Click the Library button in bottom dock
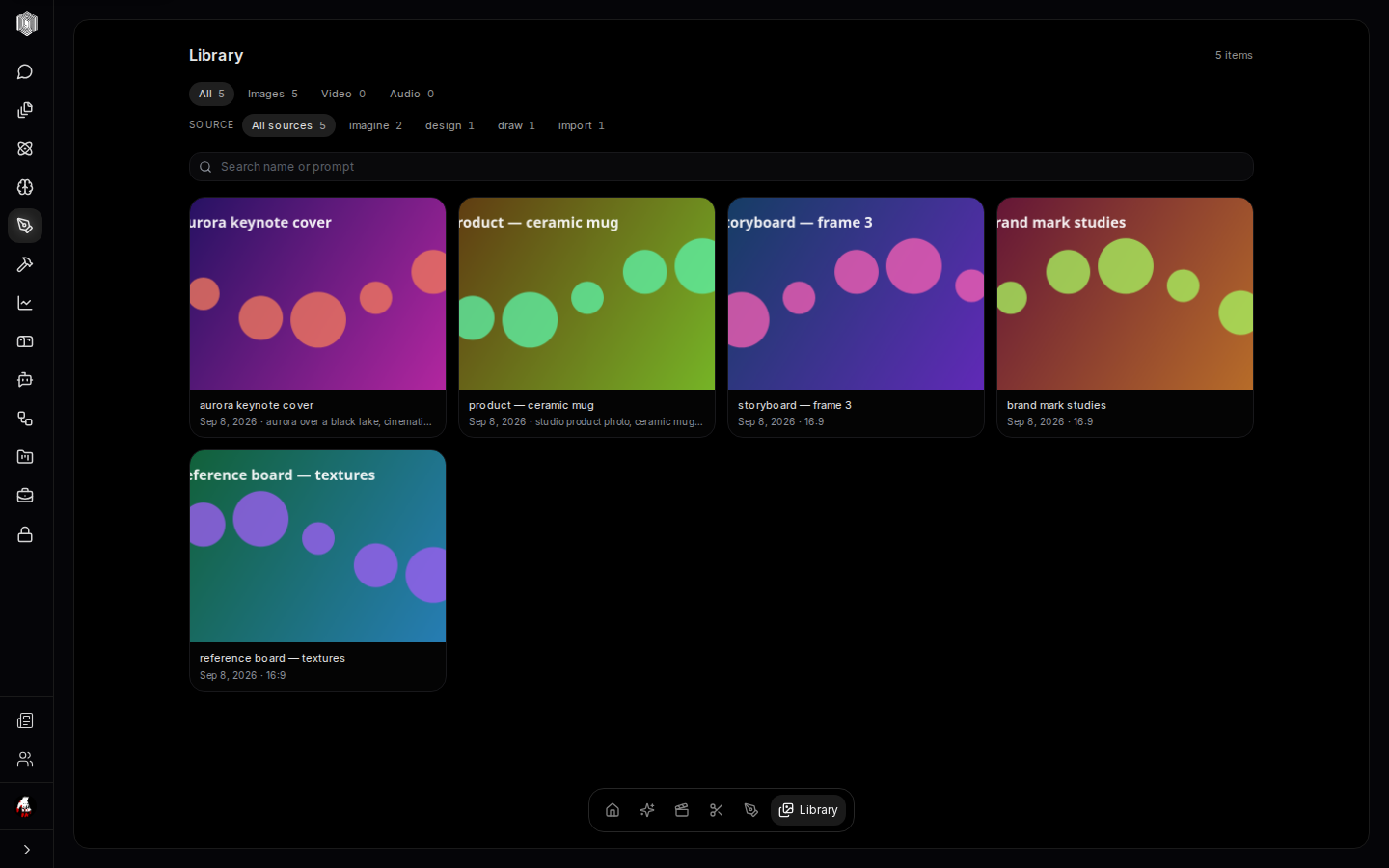Image resolution: width=1389 pixels, height=868 pixels. [808, 810]
